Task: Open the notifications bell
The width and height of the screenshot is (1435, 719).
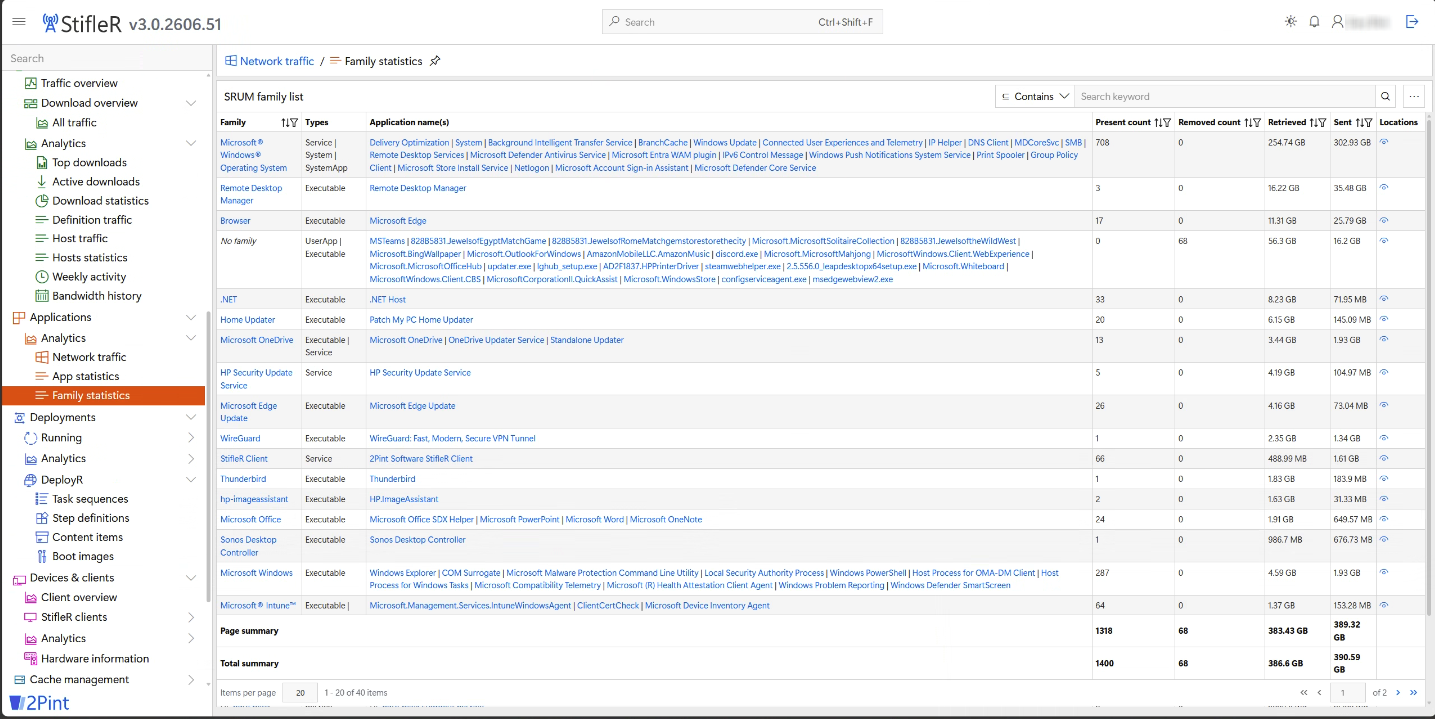Action: [x=1315, y=21]
